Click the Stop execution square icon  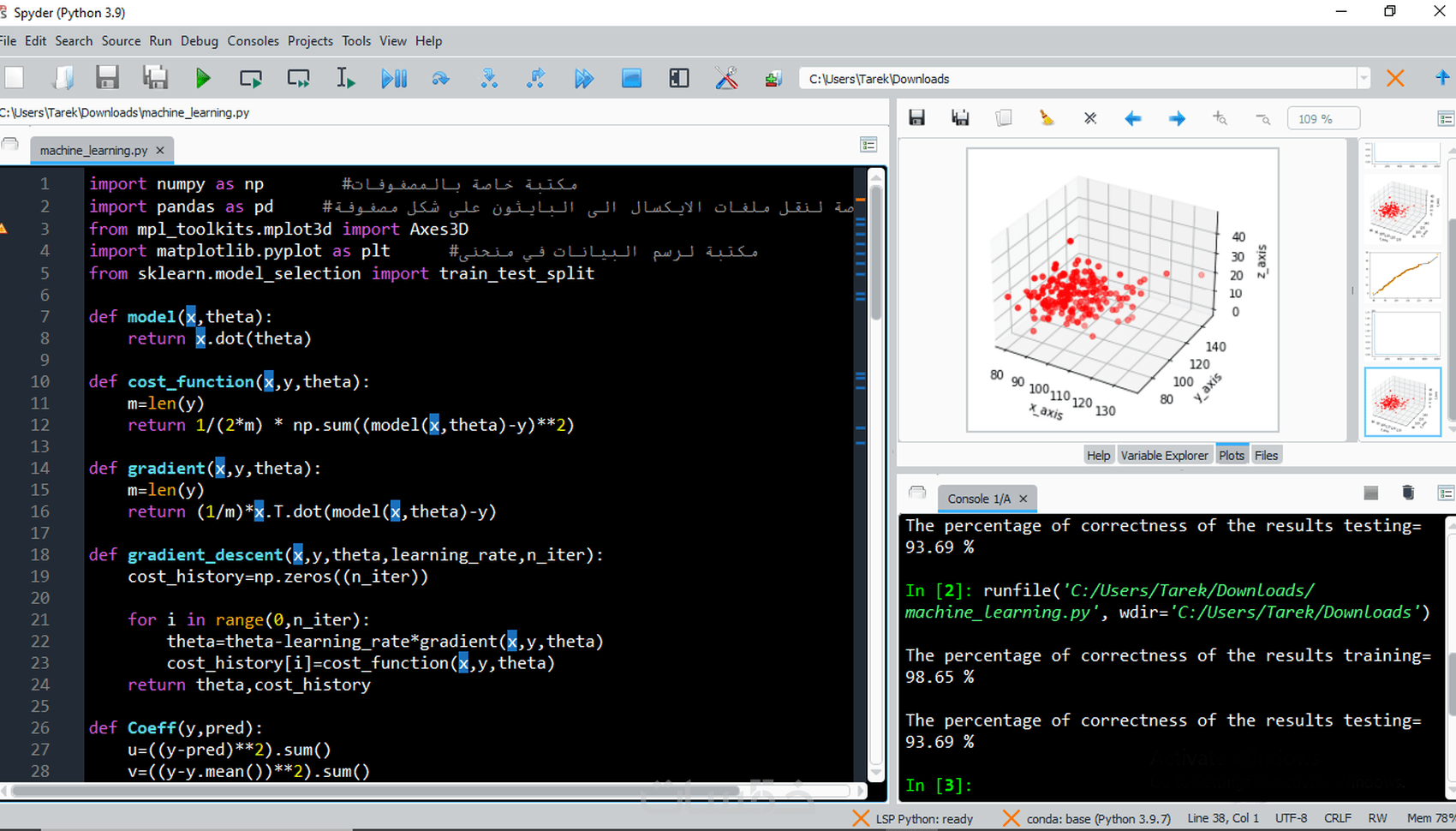(x=631, y=78)
